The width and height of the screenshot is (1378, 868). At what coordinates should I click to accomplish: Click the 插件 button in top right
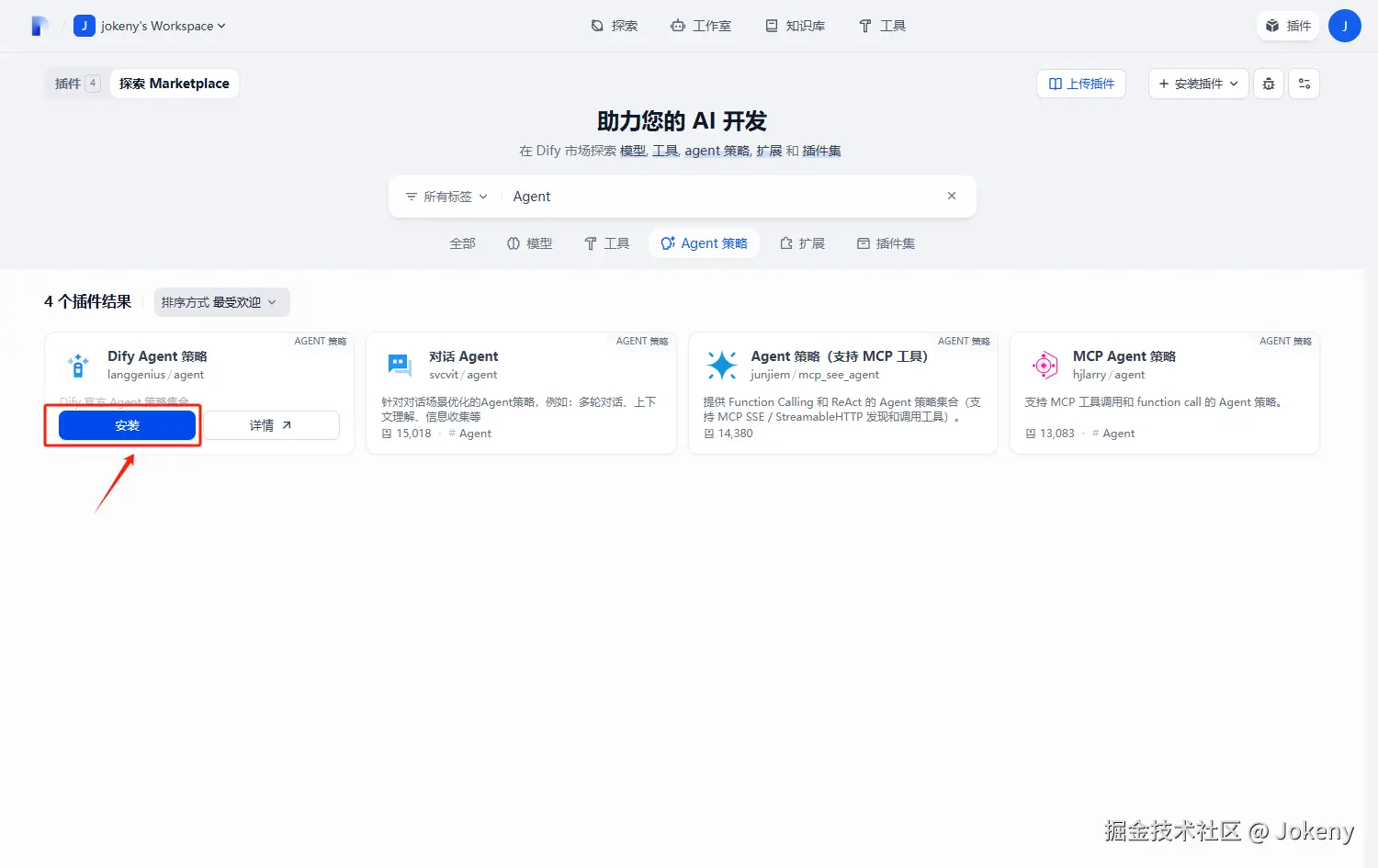click(1288, 26)
